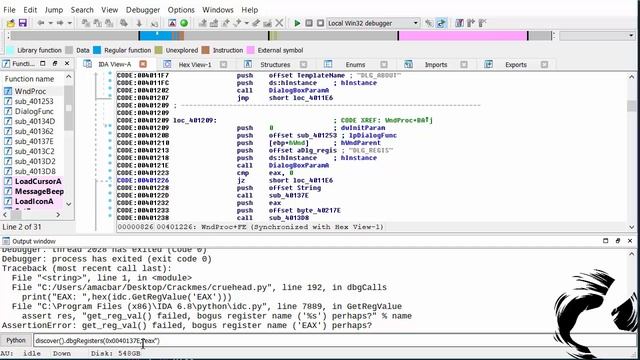The image size is (640, 360).
Task: Select LoadIconA in the Functions list
Action: [34, 201]
